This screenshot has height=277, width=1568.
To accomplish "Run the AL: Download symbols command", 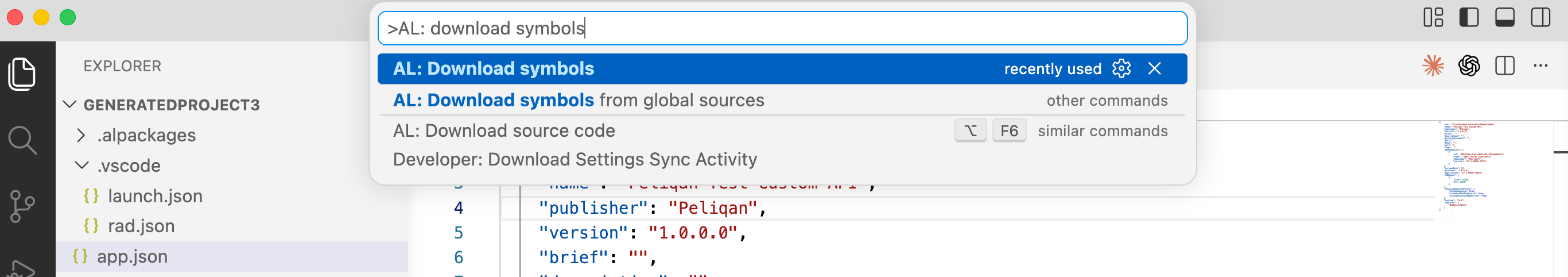I will click(x=782, y=68).
